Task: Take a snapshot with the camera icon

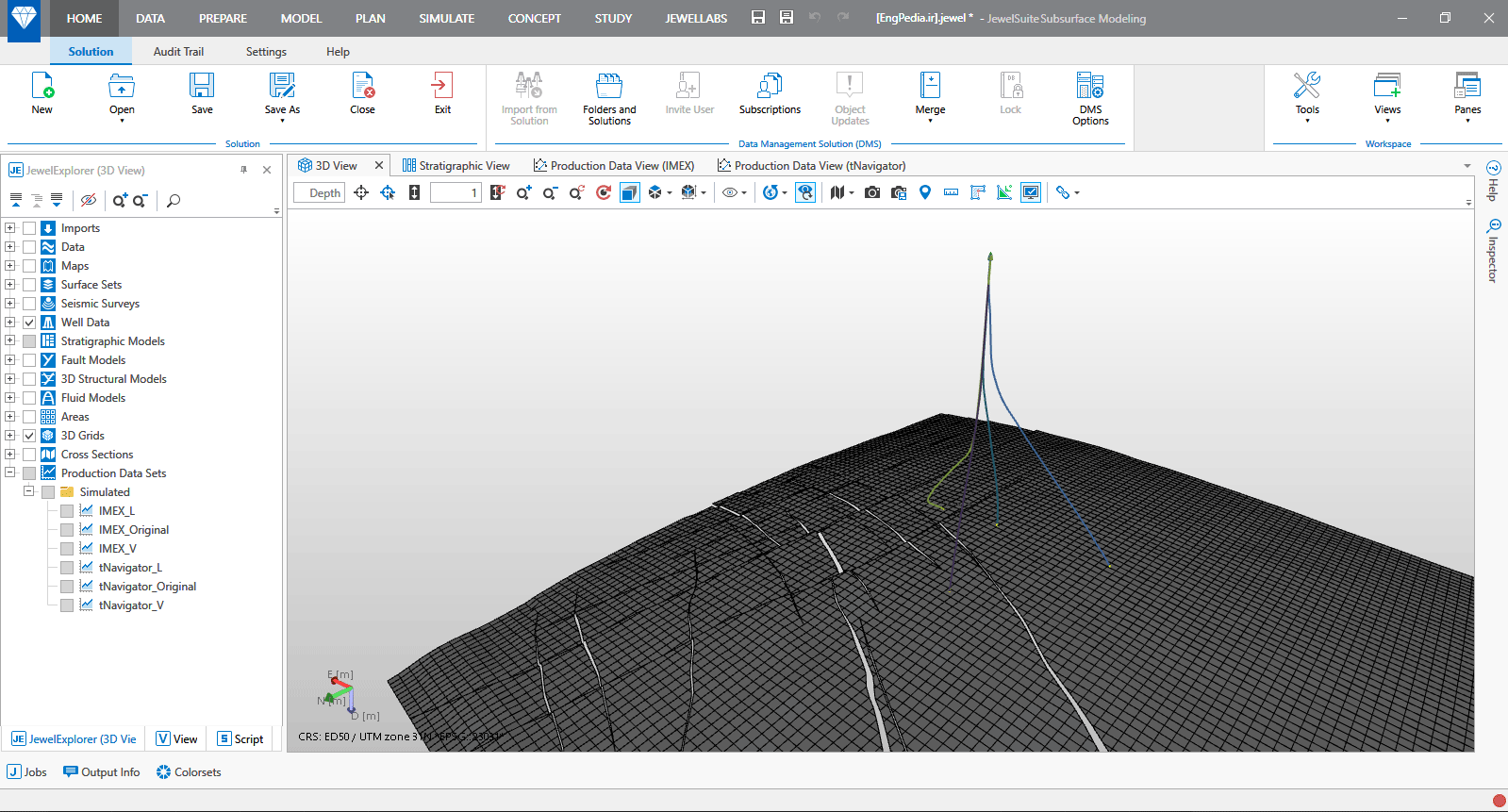Action: pos(872,192)
